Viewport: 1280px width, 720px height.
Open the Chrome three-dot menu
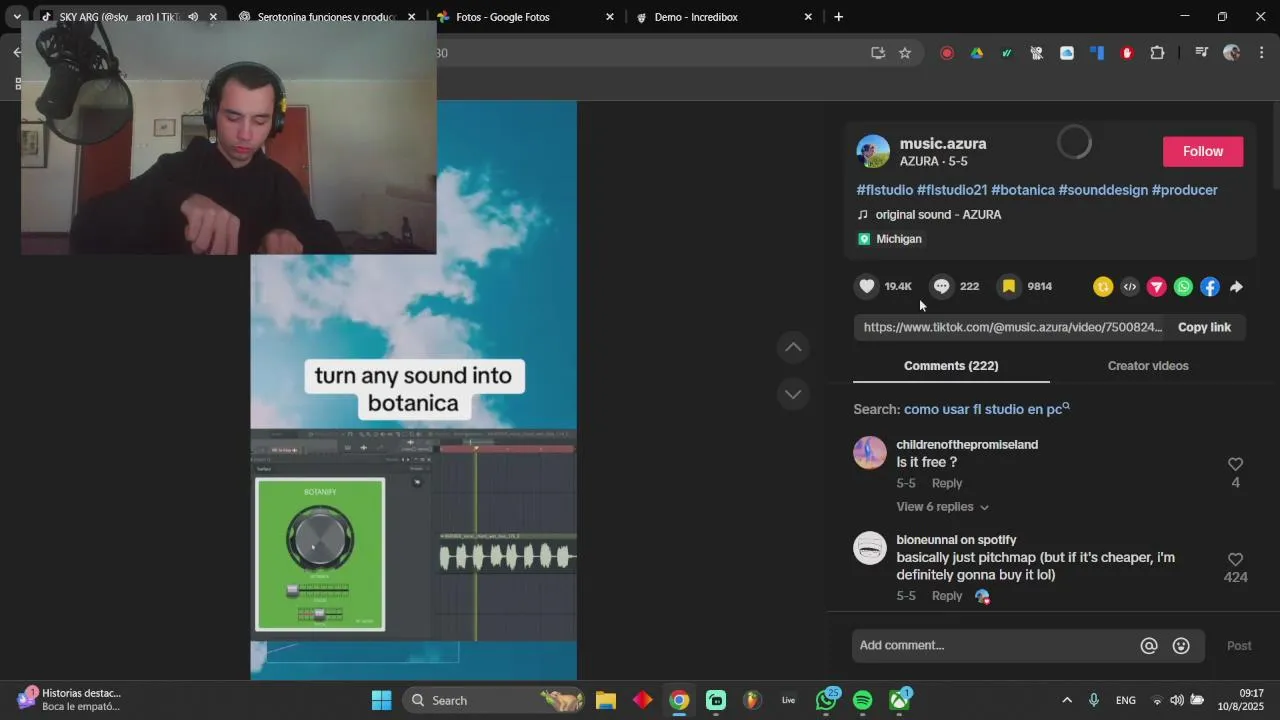coord(1261,53)
